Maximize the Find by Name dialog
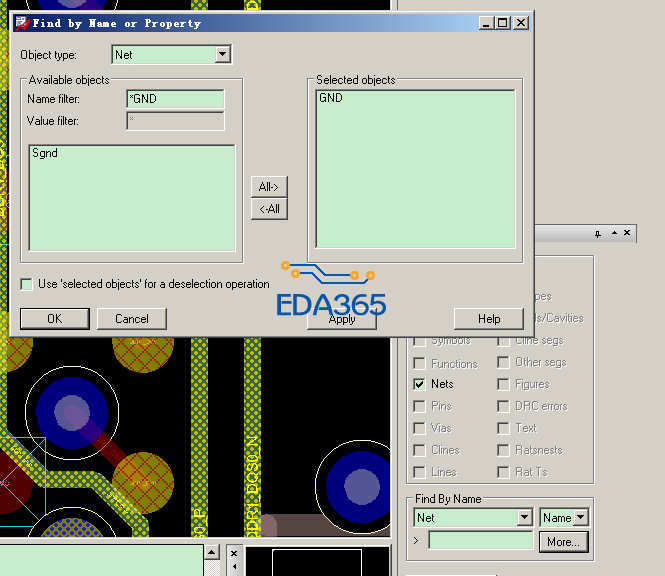The image size is (665, 576). 503,23
